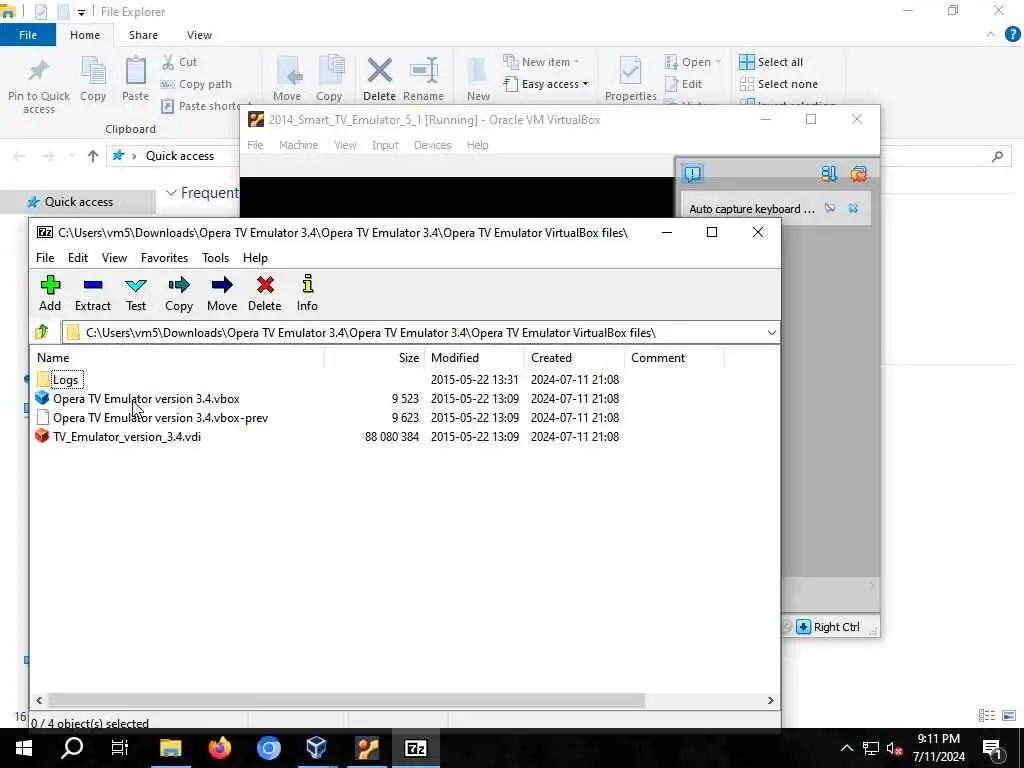Click the Test icon in 7-Zip
The width and height of the screenshot is (1024, 768).
[x=136, y=293]
